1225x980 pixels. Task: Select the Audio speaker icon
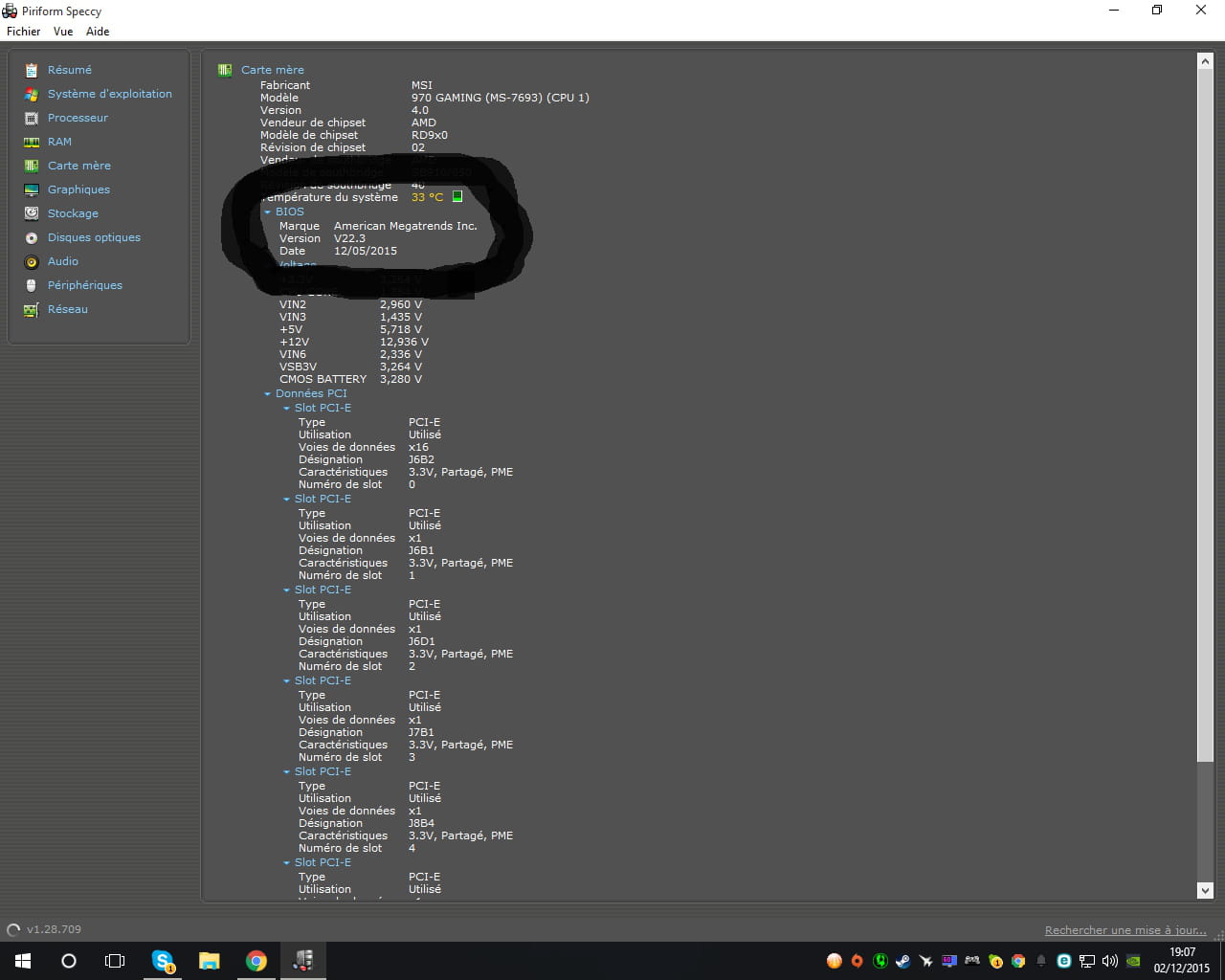pos(32,261)
